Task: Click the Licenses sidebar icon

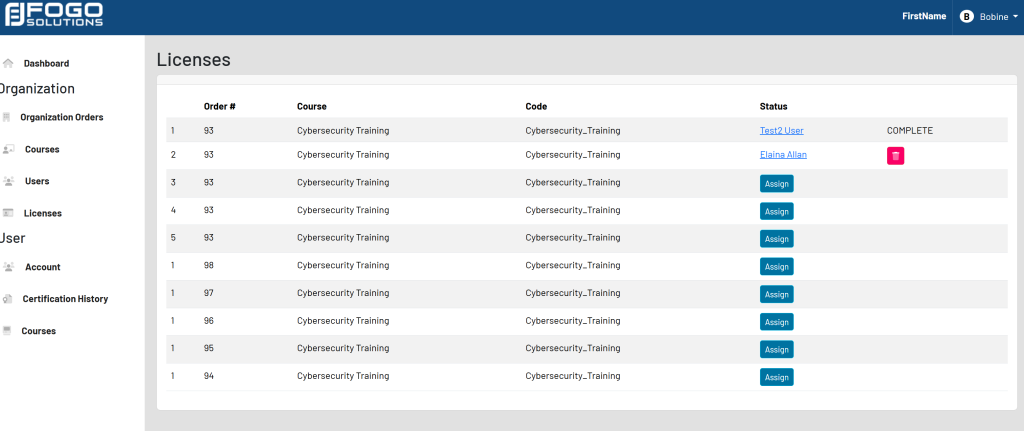Action: [8, 213]
